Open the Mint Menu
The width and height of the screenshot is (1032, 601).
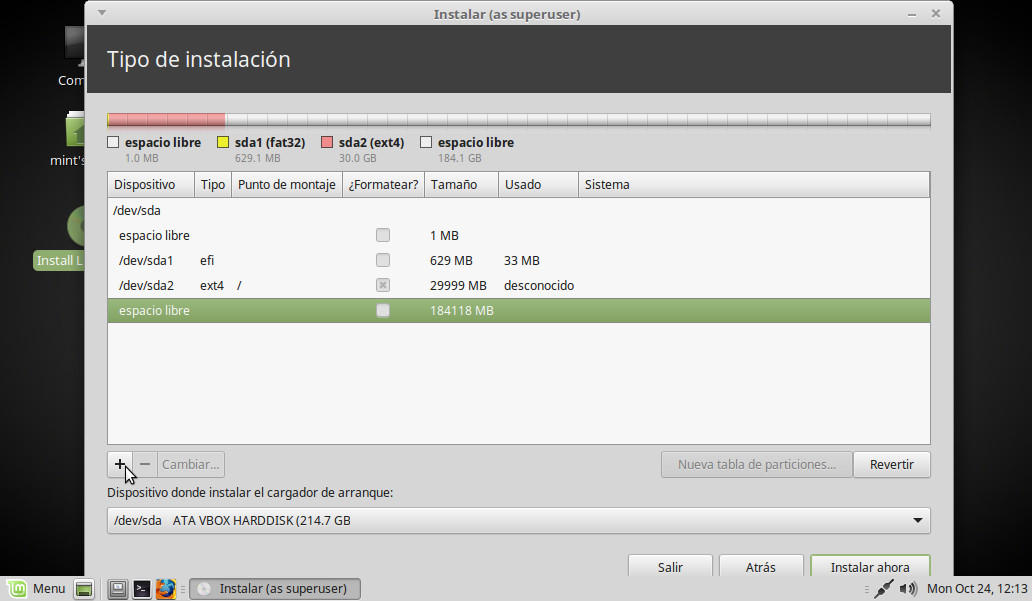(35, 589)
